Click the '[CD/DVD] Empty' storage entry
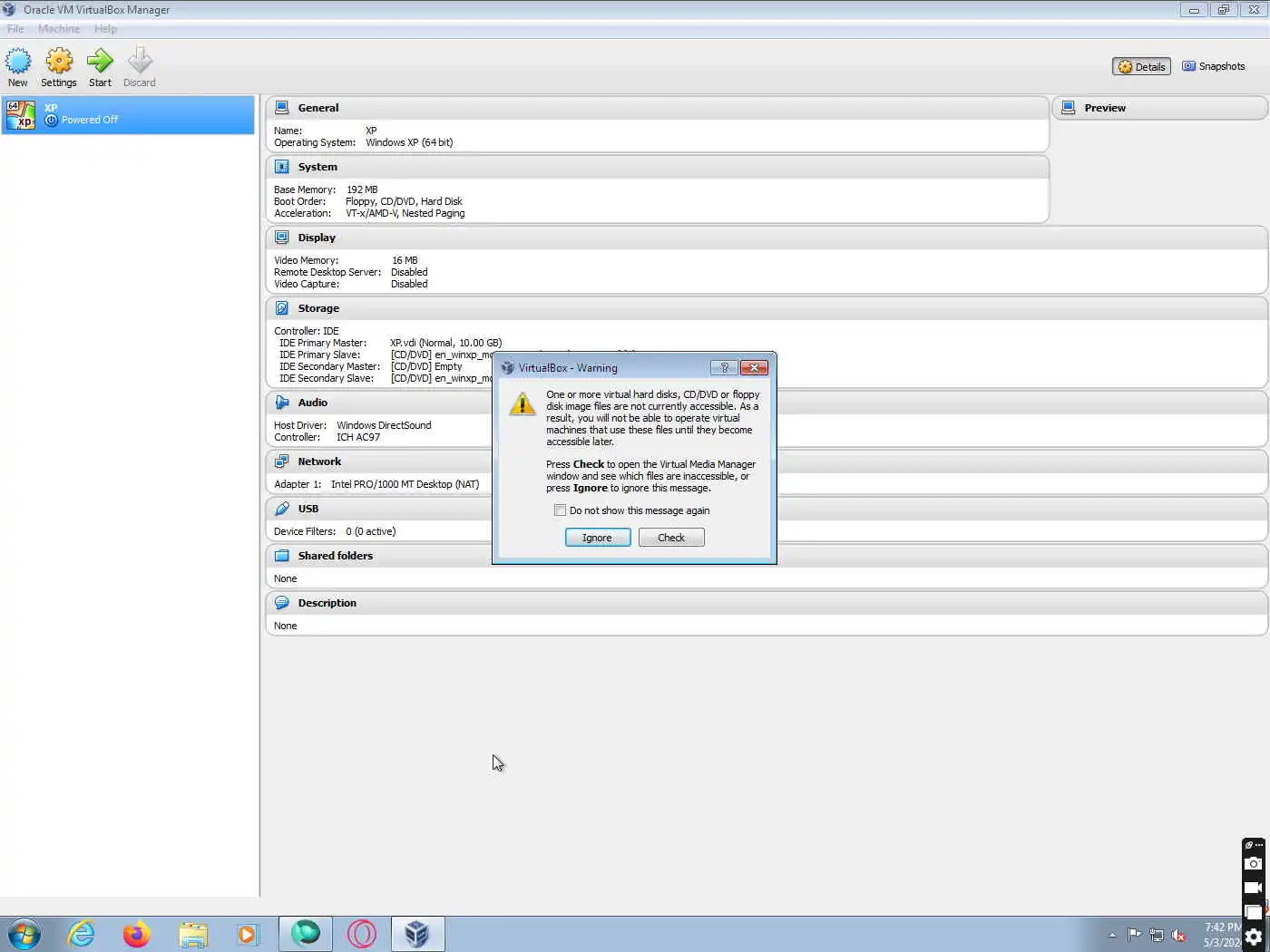1270x952 pixels. click(426, 366)
